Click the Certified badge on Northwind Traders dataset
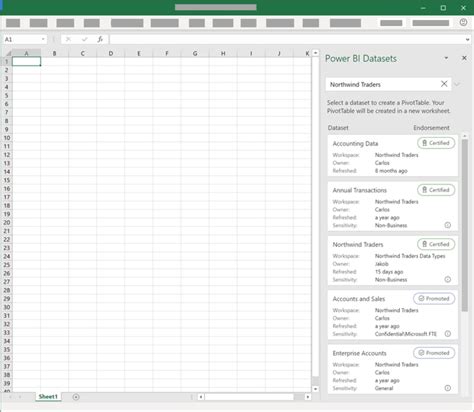 tap(436, 244)
